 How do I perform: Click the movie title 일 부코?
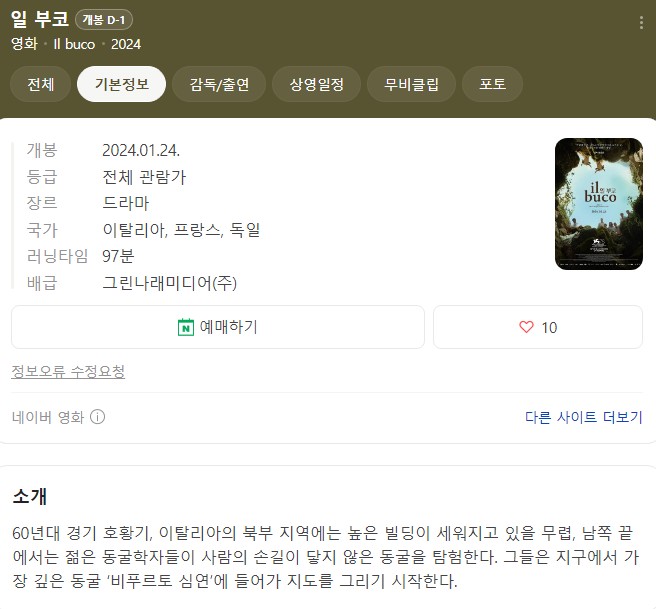click(x=40, y=19)
